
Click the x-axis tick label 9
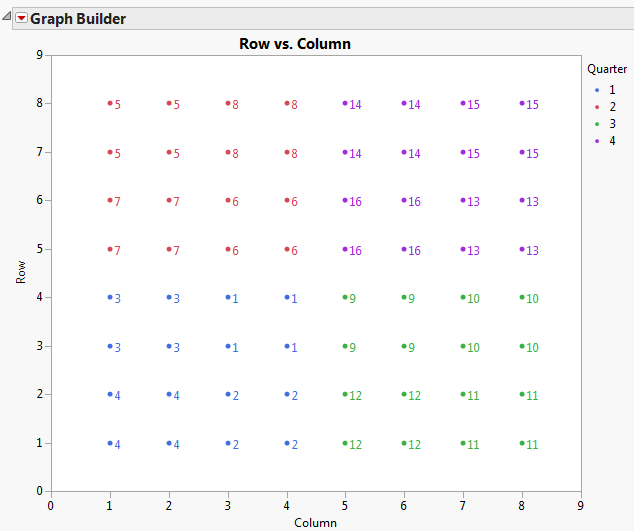point(581,504)
